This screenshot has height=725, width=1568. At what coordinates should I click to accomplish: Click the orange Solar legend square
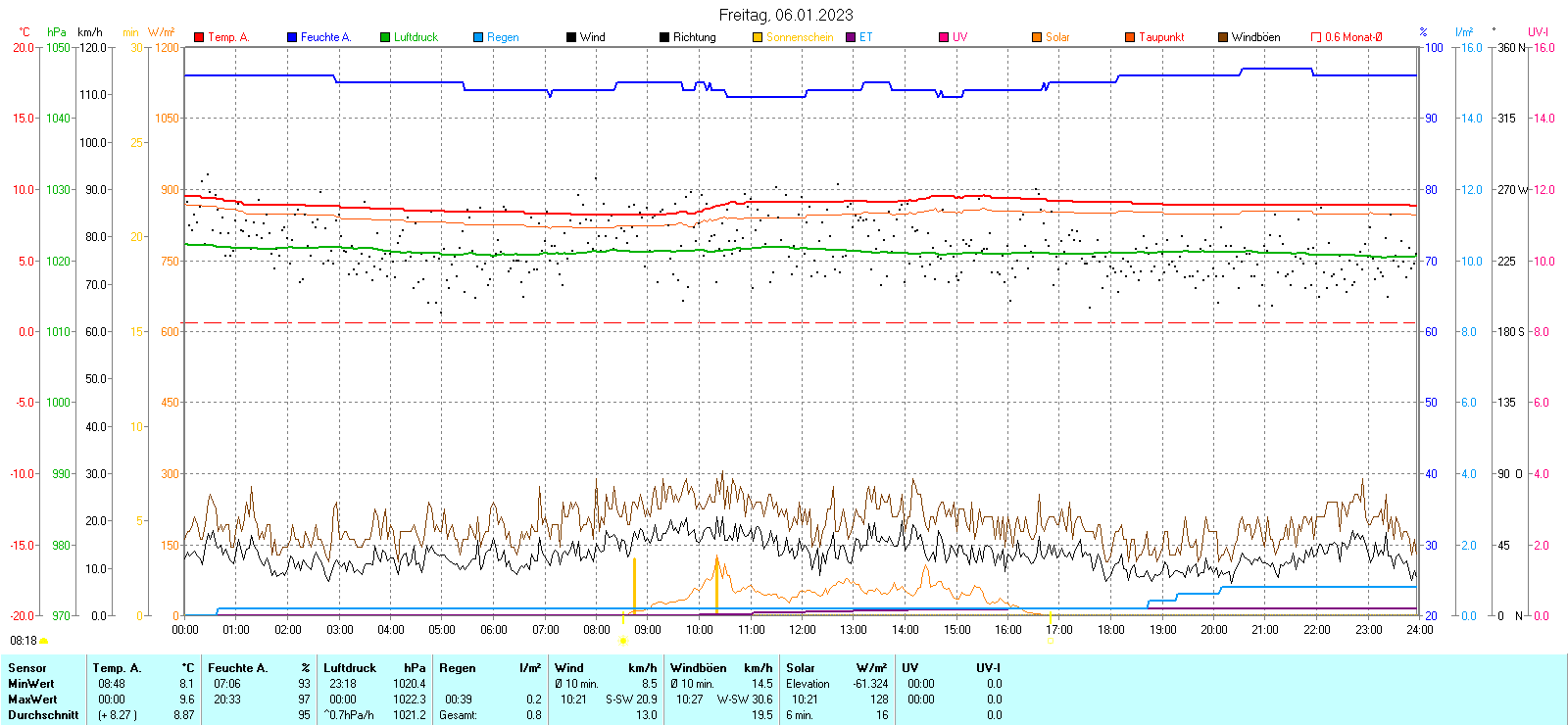1037,37
